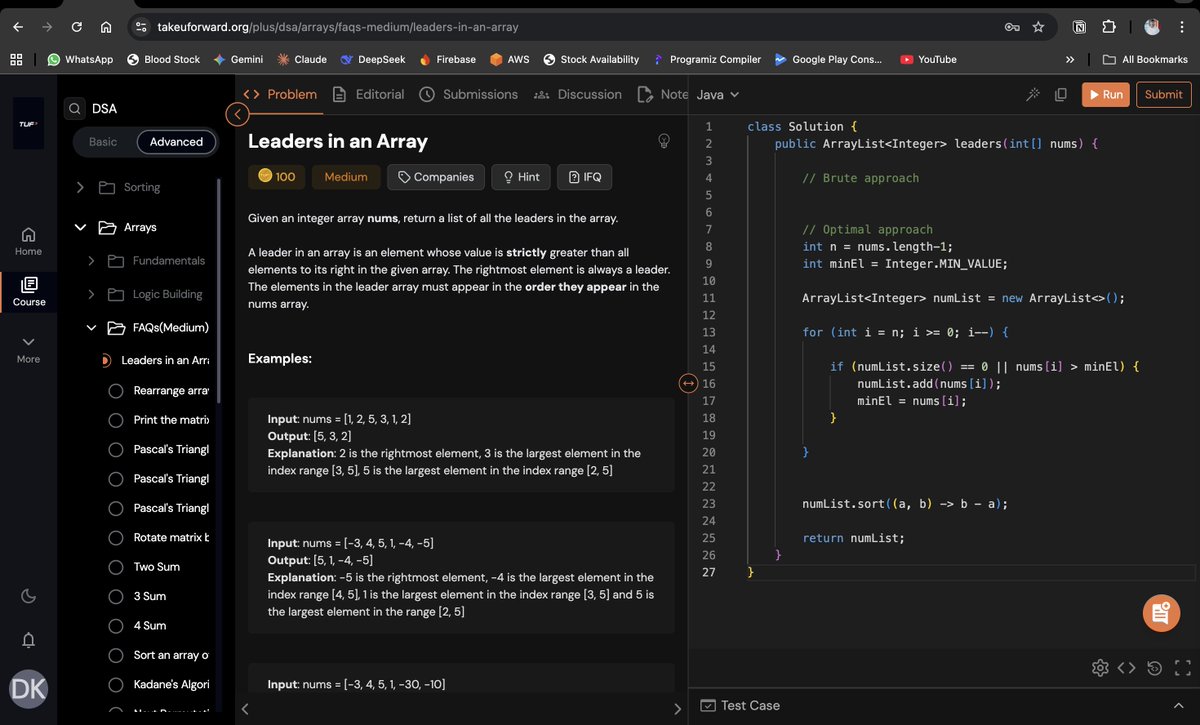Image resolution: width=1200 pixels, height=725 pixels.
Task: Toggle the 3 Sum status circle
Action: click(115, 596)
